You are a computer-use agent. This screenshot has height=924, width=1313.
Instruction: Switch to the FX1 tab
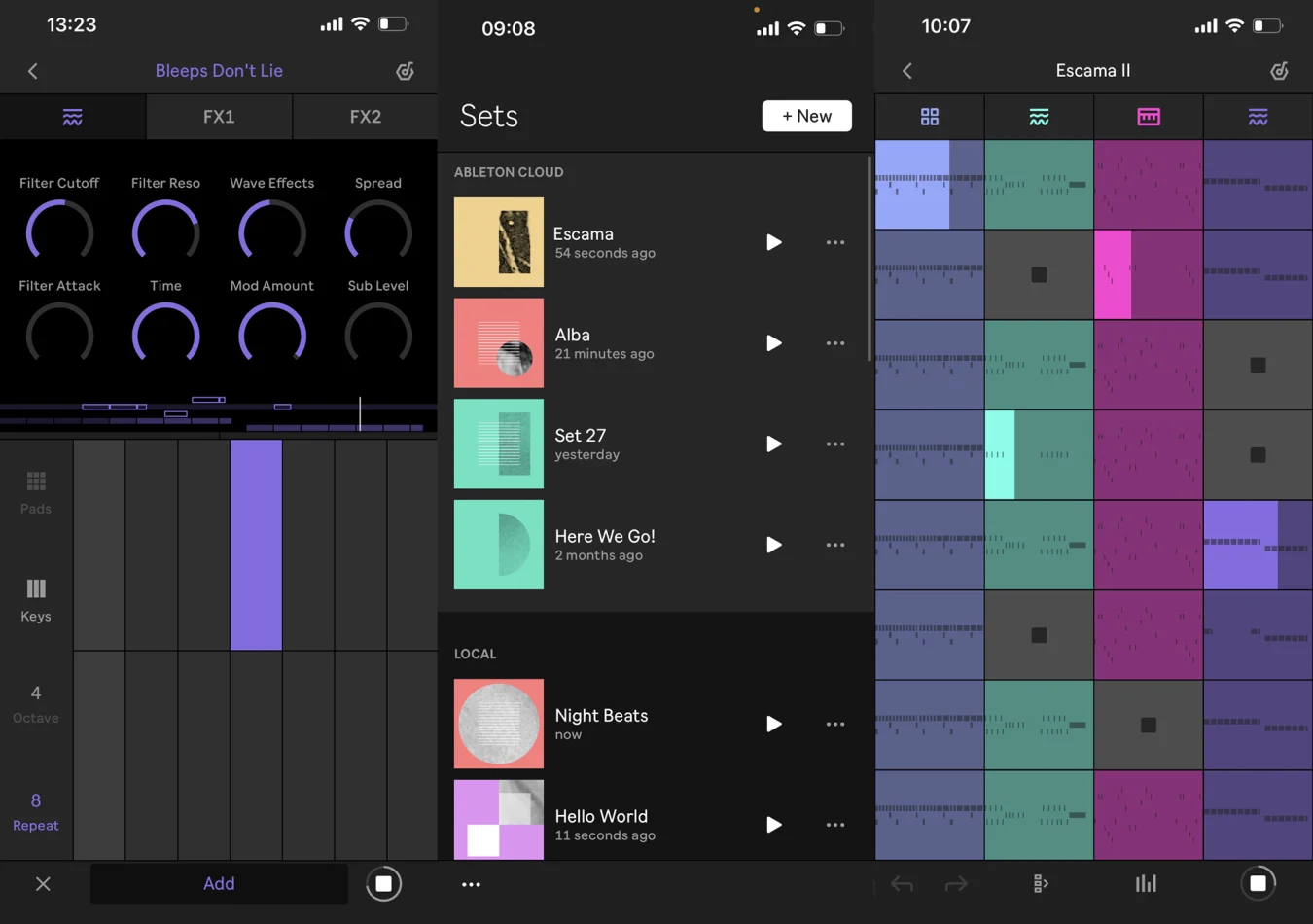pyautogui.click(x=219, y=117)
